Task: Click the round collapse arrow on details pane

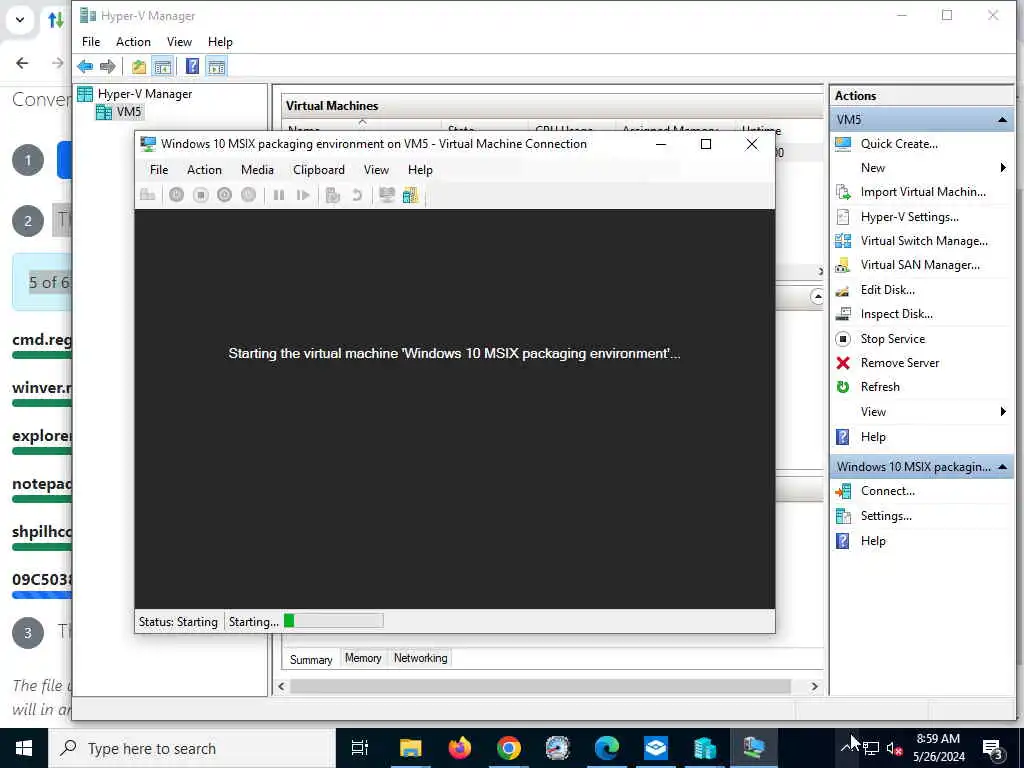Action: [x=817, y=296]
